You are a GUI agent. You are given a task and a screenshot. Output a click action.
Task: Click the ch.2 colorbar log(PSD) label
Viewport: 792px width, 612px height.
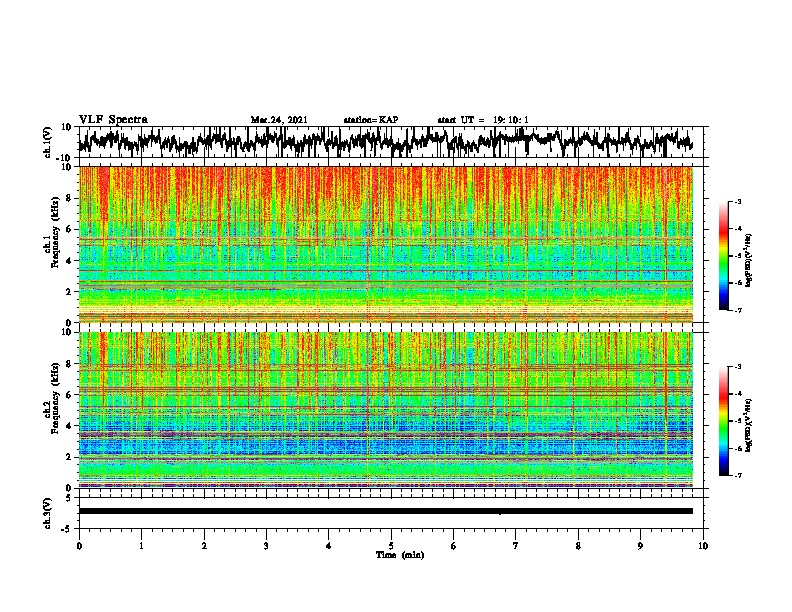(x=748, y=425)
